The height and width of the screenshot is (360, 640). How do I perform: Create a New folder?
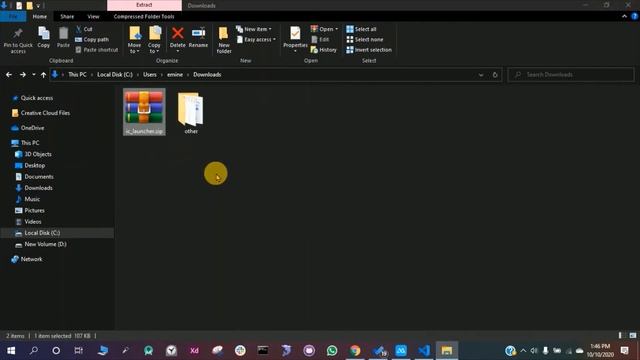click(x=224, y=40)
